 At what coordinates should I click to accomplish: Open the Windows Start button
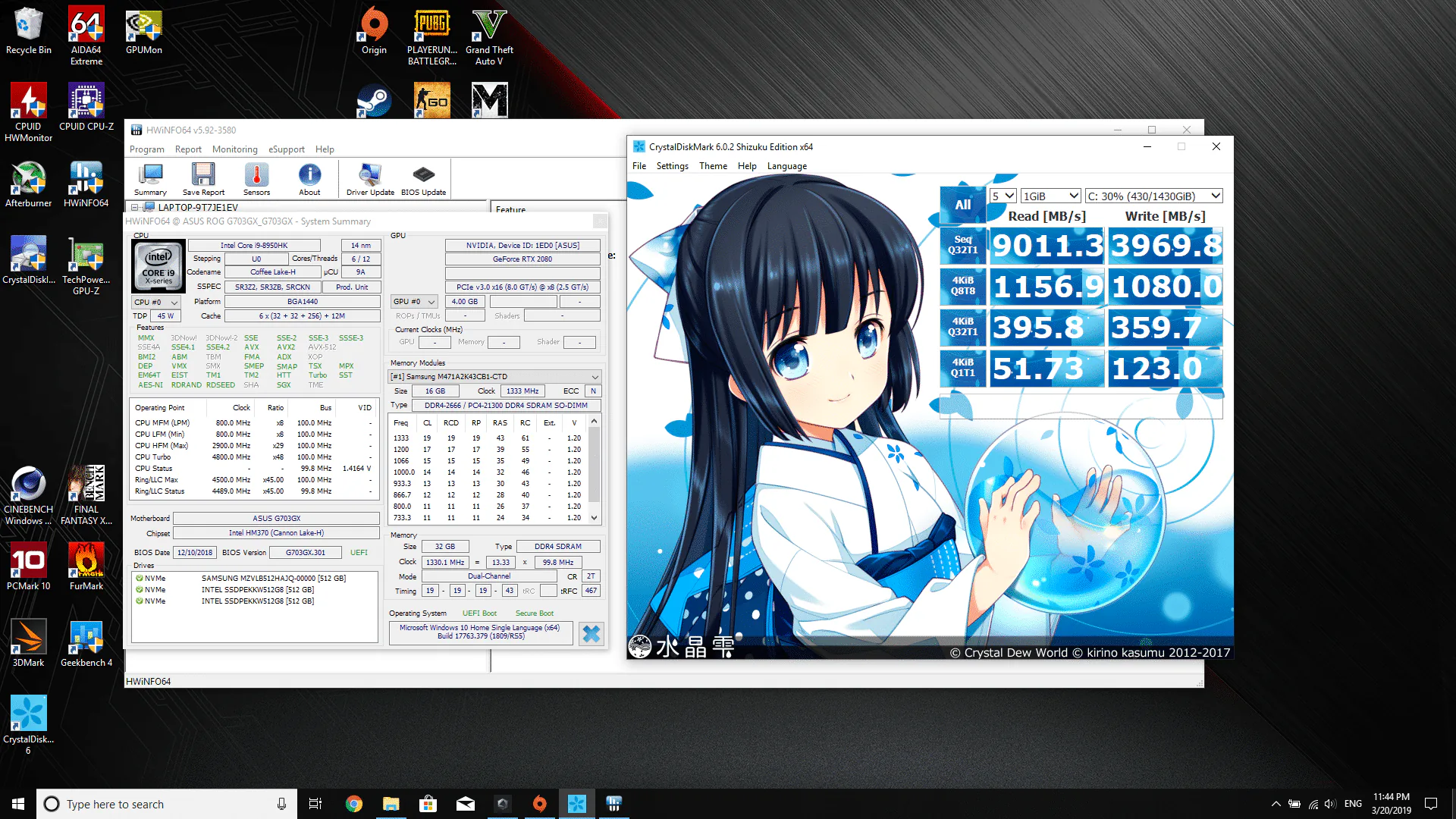click(x=18, y=804)
